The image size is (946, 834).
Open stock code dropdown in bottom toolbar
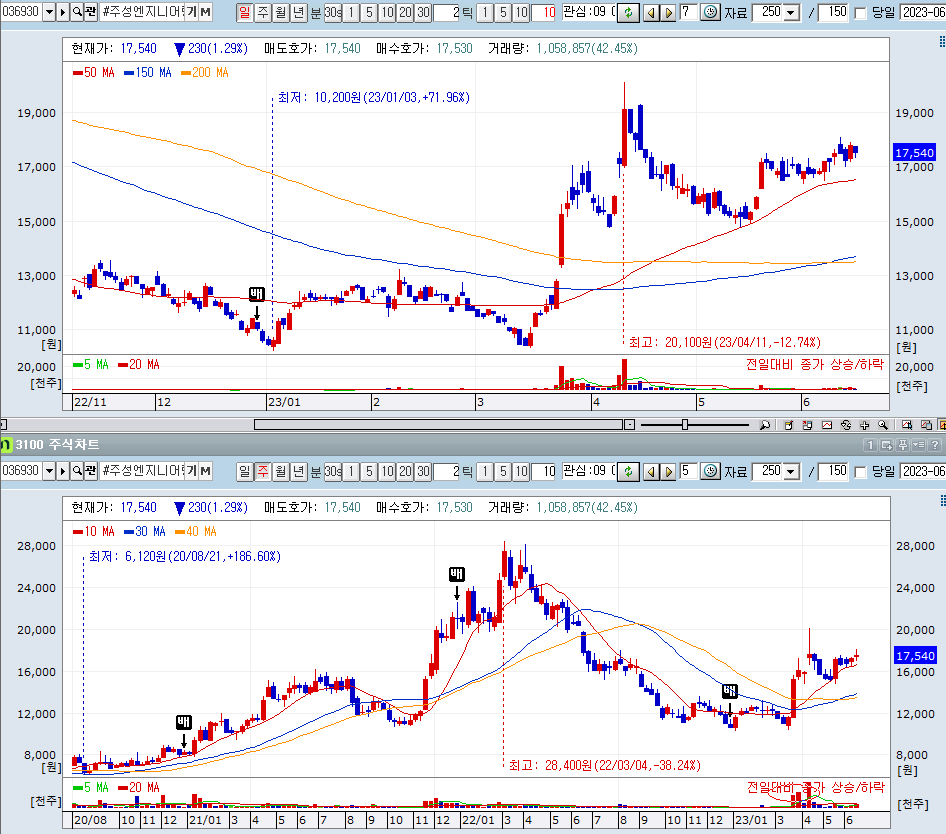click(x=49, y=471)
